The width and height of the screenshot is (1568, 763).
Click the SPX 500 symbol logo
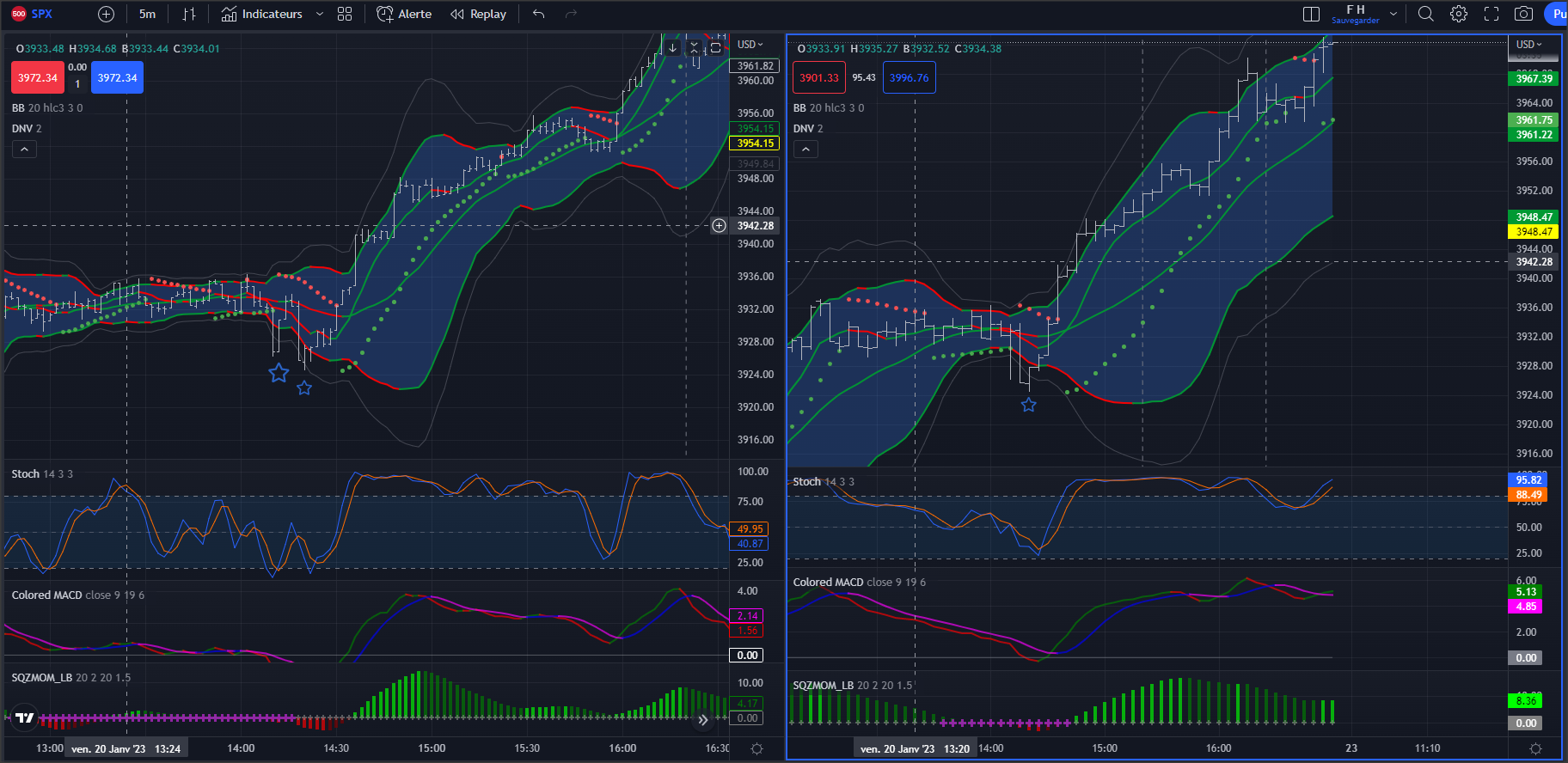(19, 14)
